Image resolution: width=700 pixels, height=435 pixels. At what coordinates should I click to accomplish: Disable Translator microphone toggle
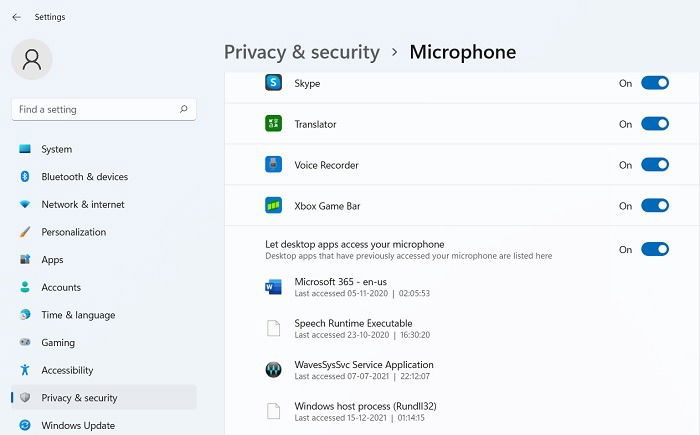(654, 124)
